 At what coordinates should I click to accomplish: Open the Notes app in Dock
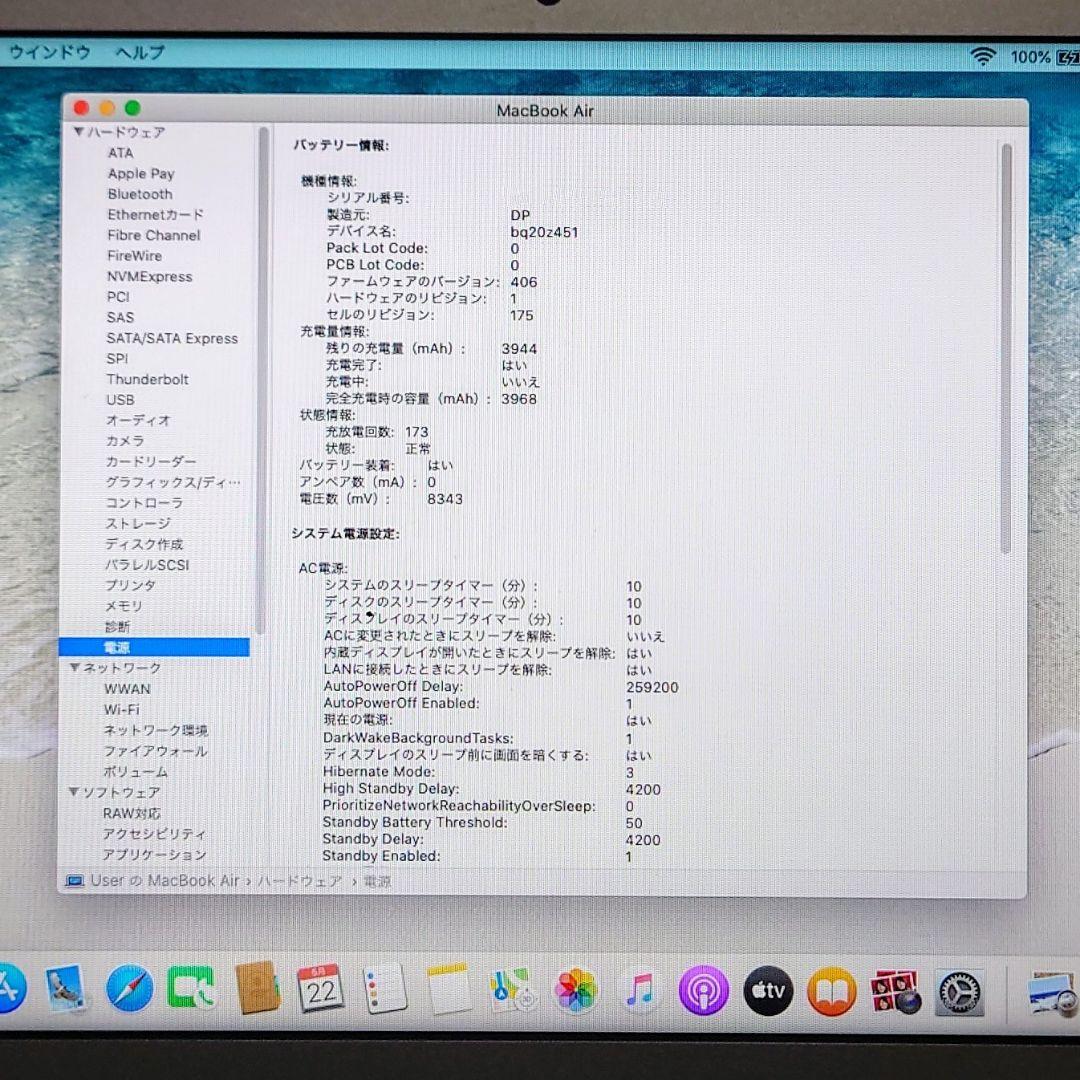click(448, 990)
